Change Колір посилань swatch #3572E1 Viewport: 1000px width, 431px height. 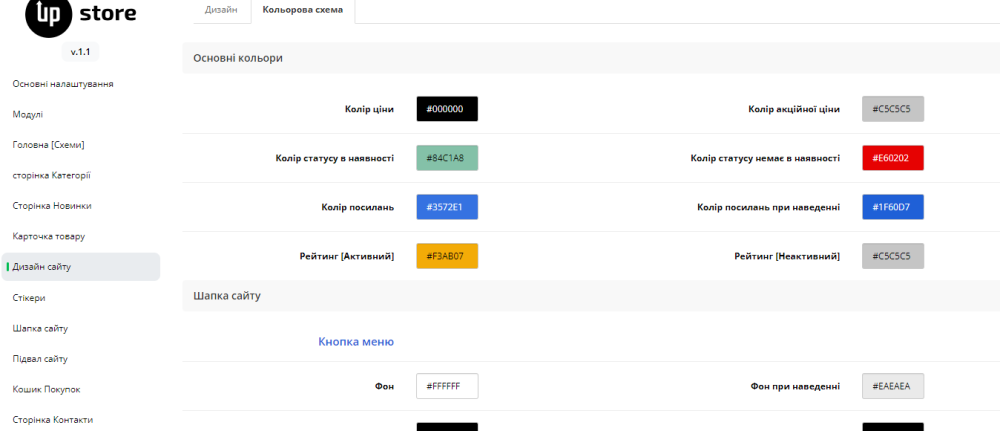click(x=447, y=207)
